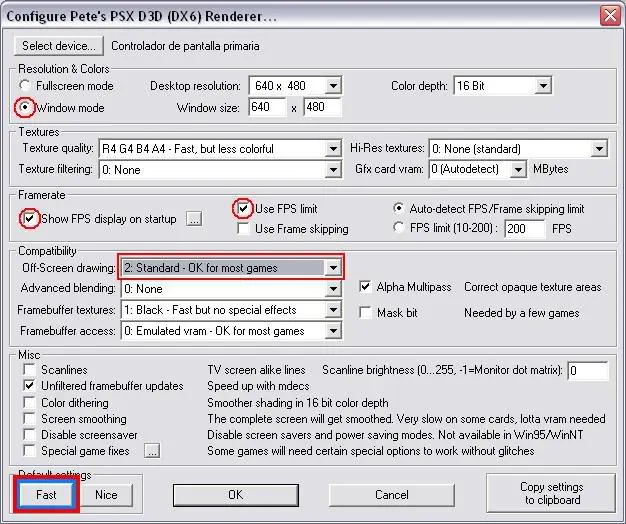Viewport: 626px width, 524px height.
Task: Apply the Fast default settings
Action: [x=46, y=495]
